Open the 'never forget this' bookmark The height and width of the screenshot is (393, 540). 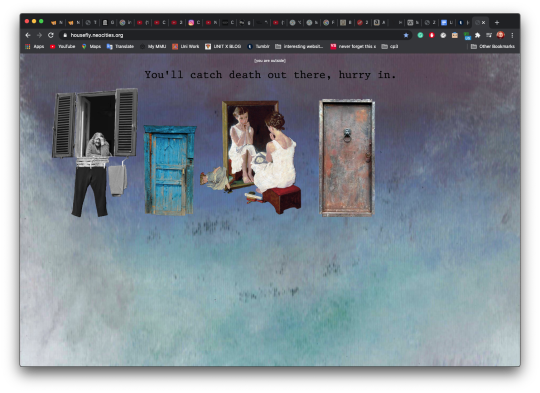coord(353,46)
